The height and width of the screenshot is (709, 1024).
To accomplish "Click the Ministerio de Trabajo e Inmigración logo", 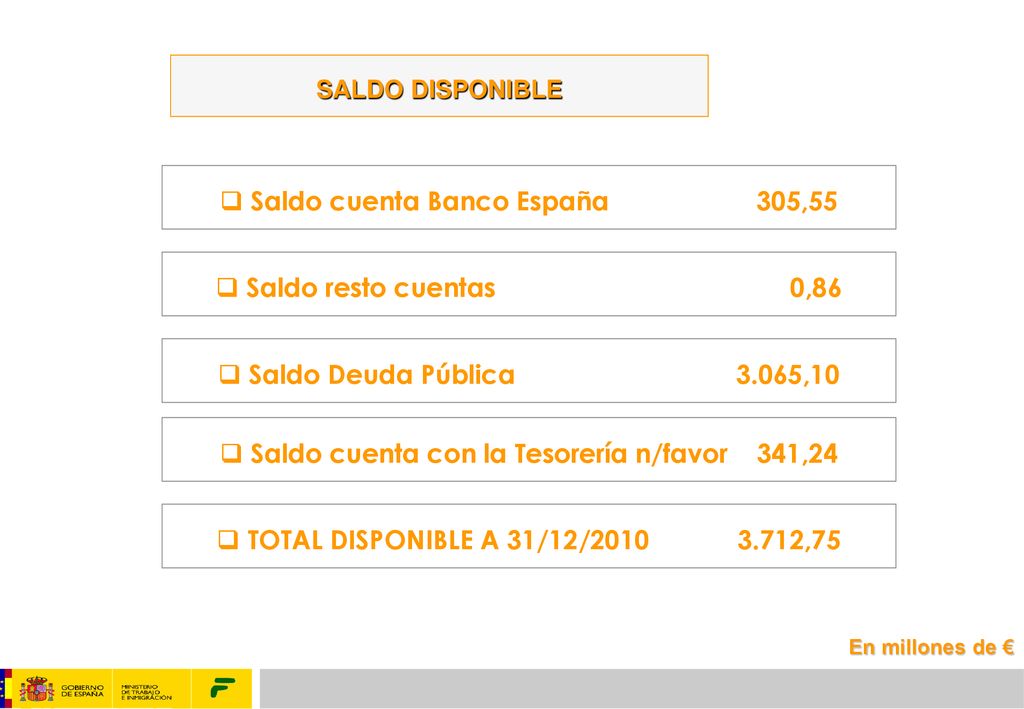I will [x=146, y=692].
